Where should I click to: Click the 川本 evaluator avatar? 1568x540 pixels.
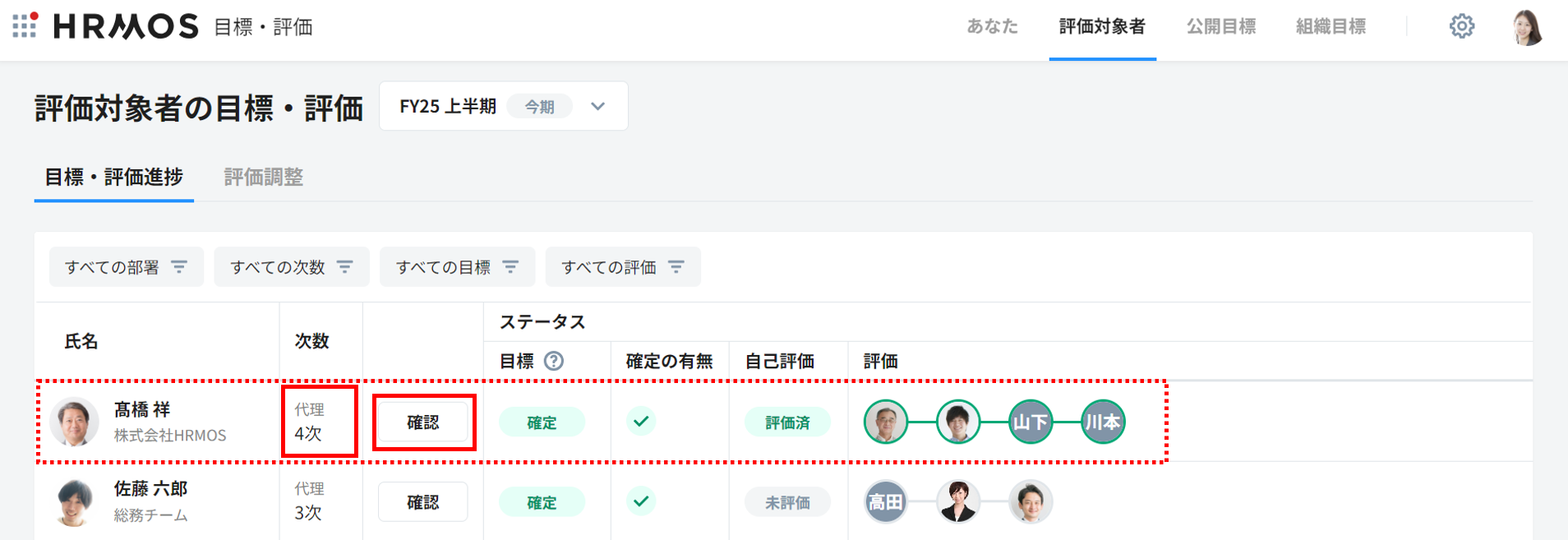pyautogui.click(x=1102, y=422)
